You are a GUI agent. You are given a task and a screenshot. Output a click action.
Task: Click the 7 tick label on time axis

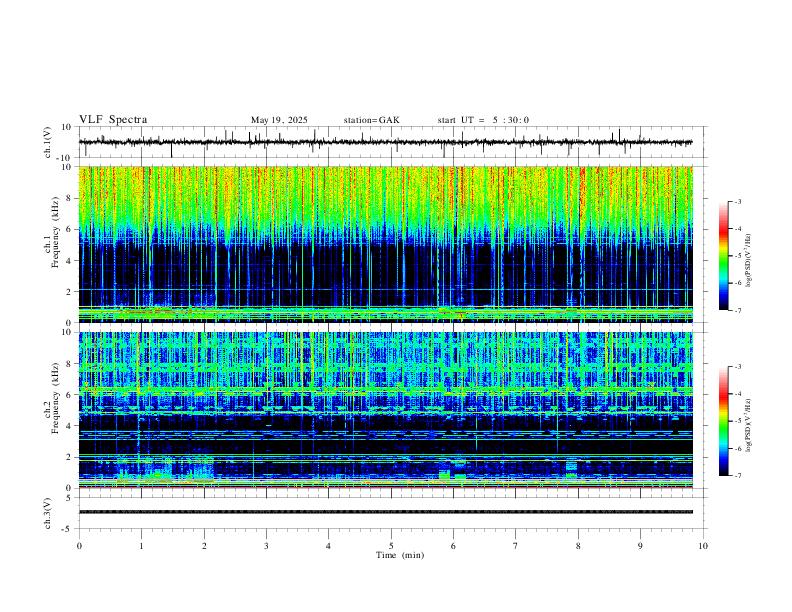pos(516,546)
